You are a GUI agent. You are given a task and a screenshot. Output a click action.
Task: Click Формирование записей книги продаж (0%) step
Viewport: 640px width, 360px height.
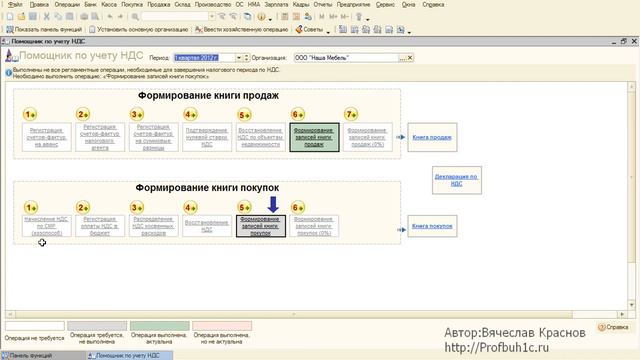[x=368, y=137]
